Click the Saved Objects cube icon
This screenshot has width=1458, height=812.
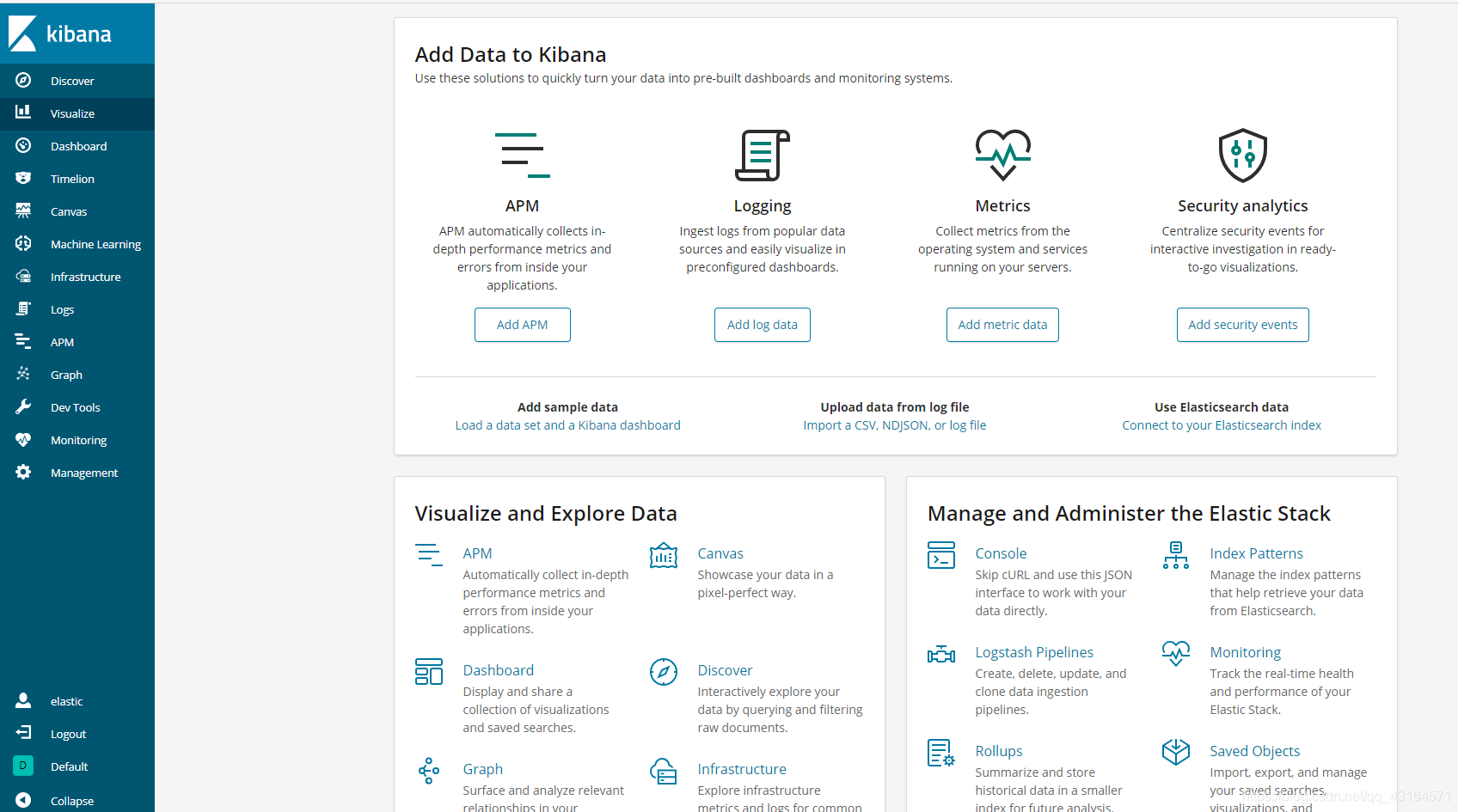(x=1176, y=753)
